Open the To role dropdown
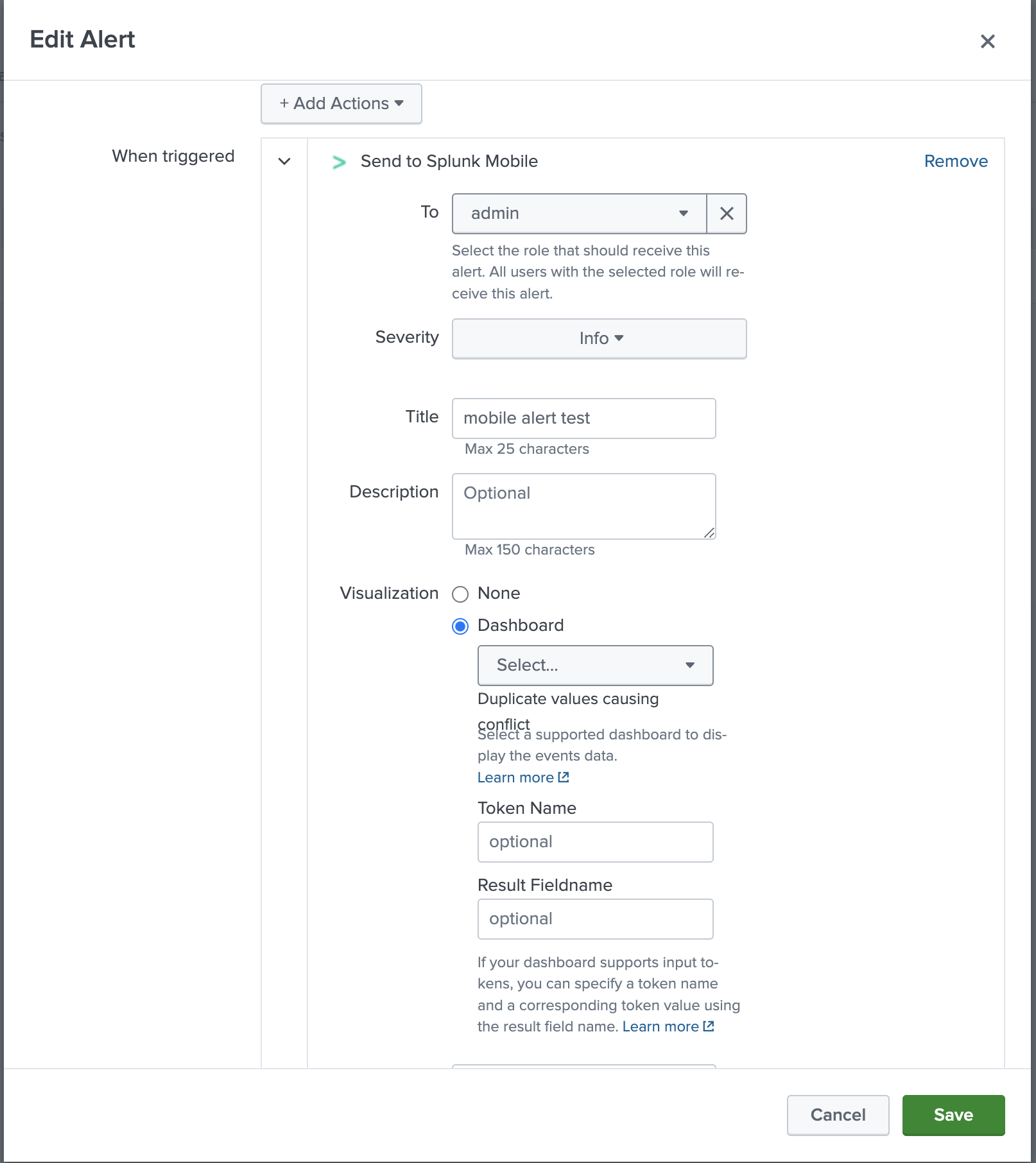This screenshot has height=1163, width=1036. (x=578, y=214)
